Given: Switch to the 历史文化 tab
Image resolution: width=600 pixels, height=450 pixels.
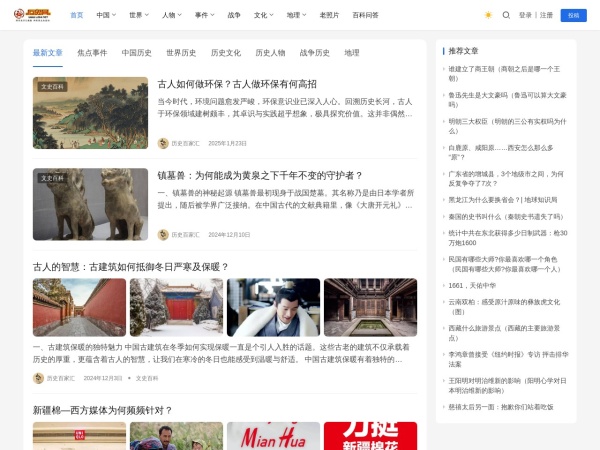Looking at the screenshot, I should [x=226, y=53].
